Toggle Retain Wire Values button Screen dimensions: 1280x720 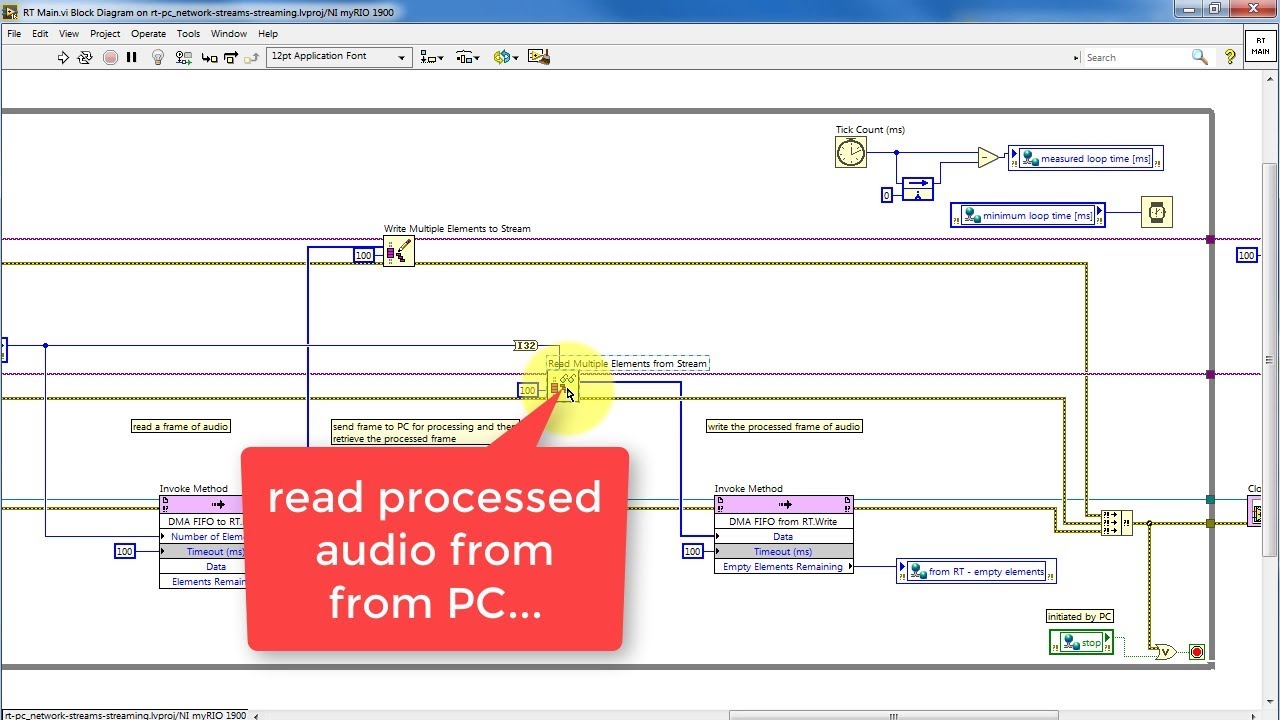click(183, 58)
